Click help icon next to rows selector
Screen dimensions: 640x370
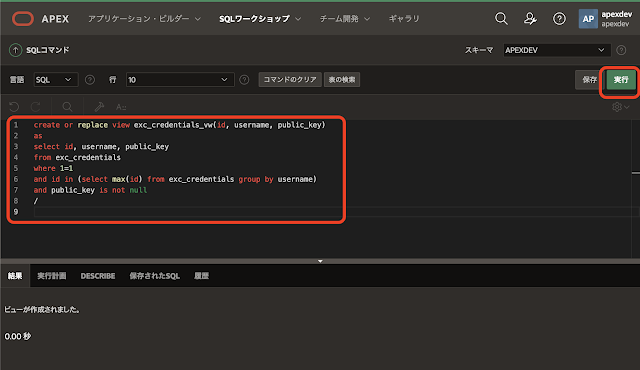pos(244,80)
